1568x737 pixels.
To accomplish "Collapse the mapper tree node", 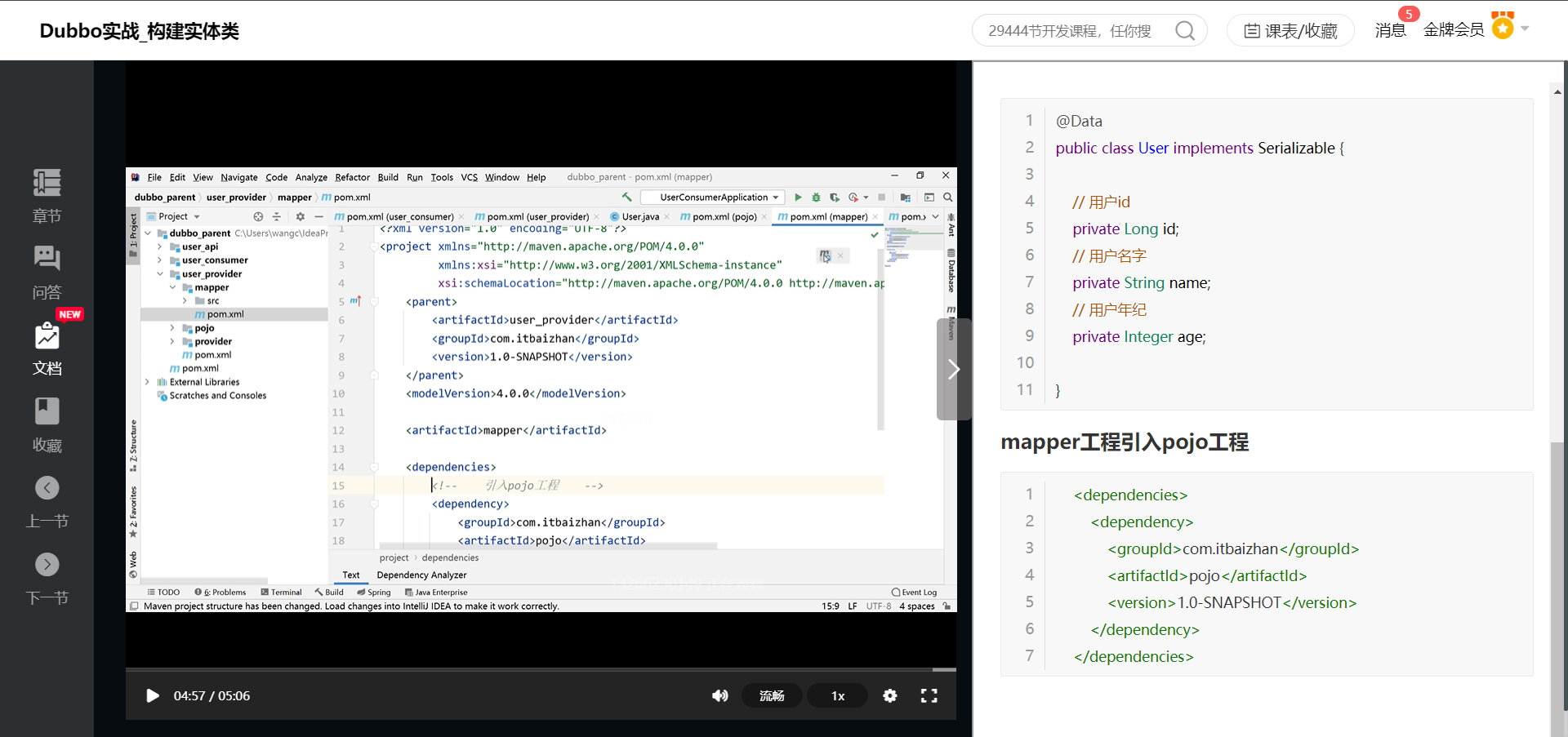I will (172, 287).
